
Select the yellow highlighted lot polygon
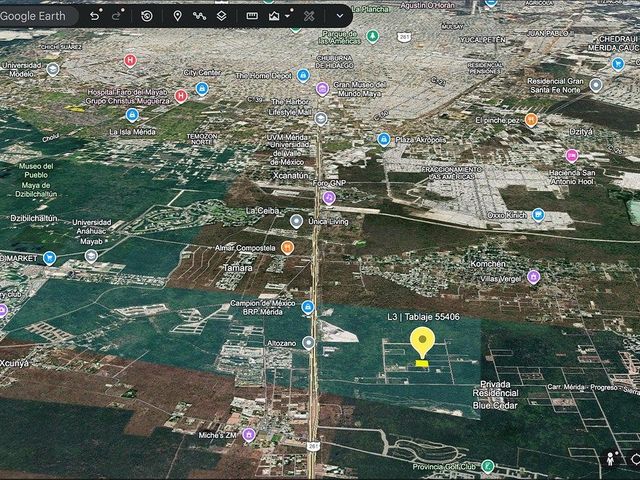coord(422,363)
